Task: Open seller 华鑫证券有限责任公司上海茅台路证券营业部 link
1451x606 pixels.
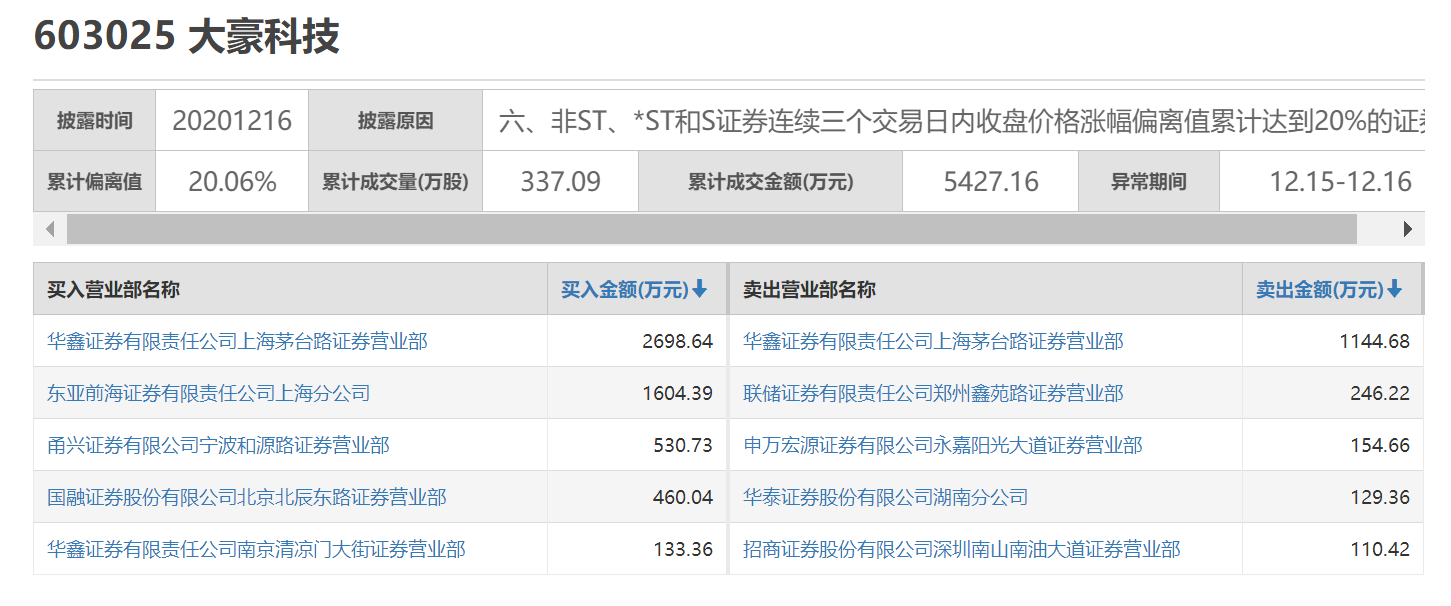Action: (x=933, y=342)
